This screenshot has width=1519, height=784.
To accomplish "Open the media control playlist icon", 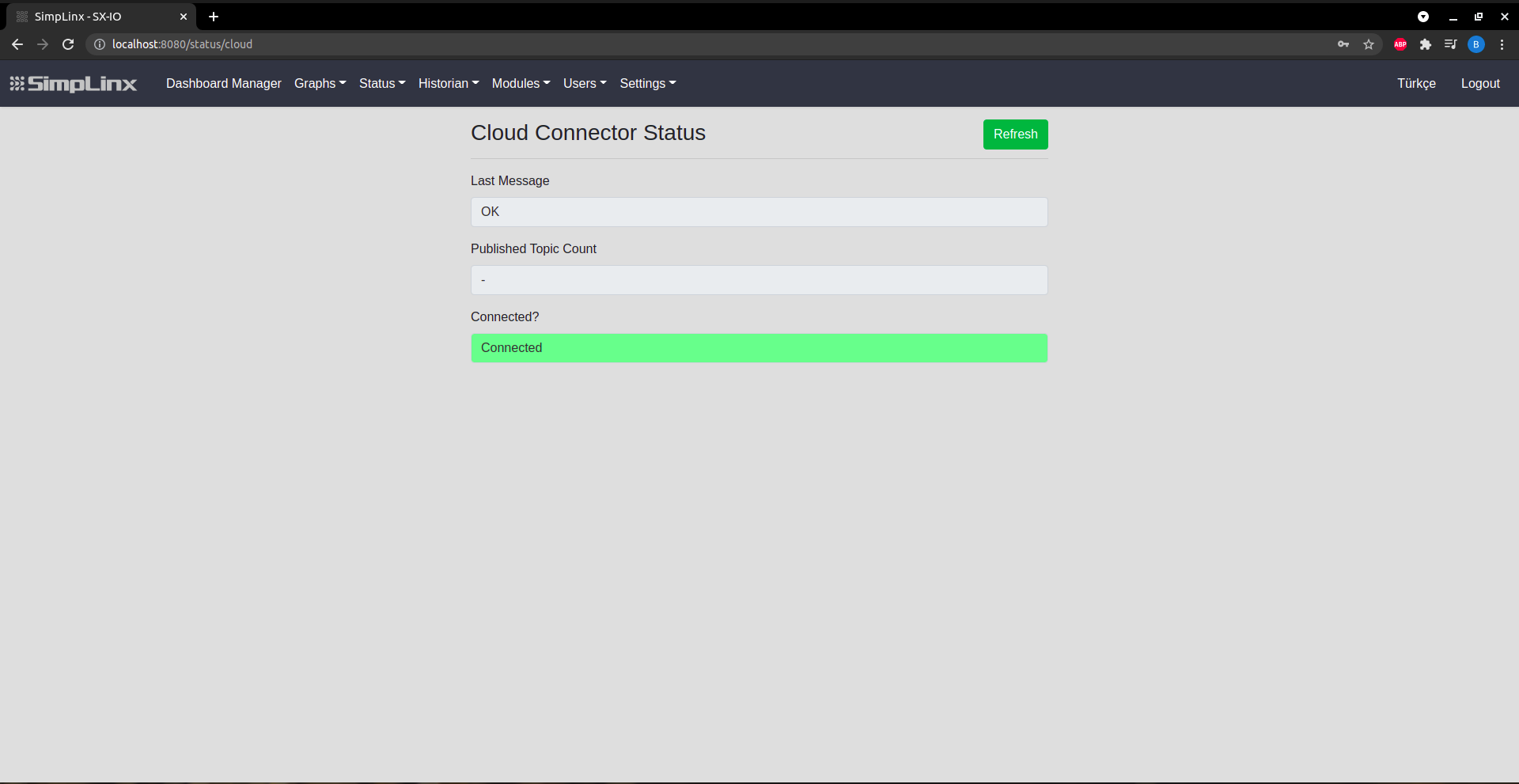I will pyautogui.click(x=1450, y=44).
